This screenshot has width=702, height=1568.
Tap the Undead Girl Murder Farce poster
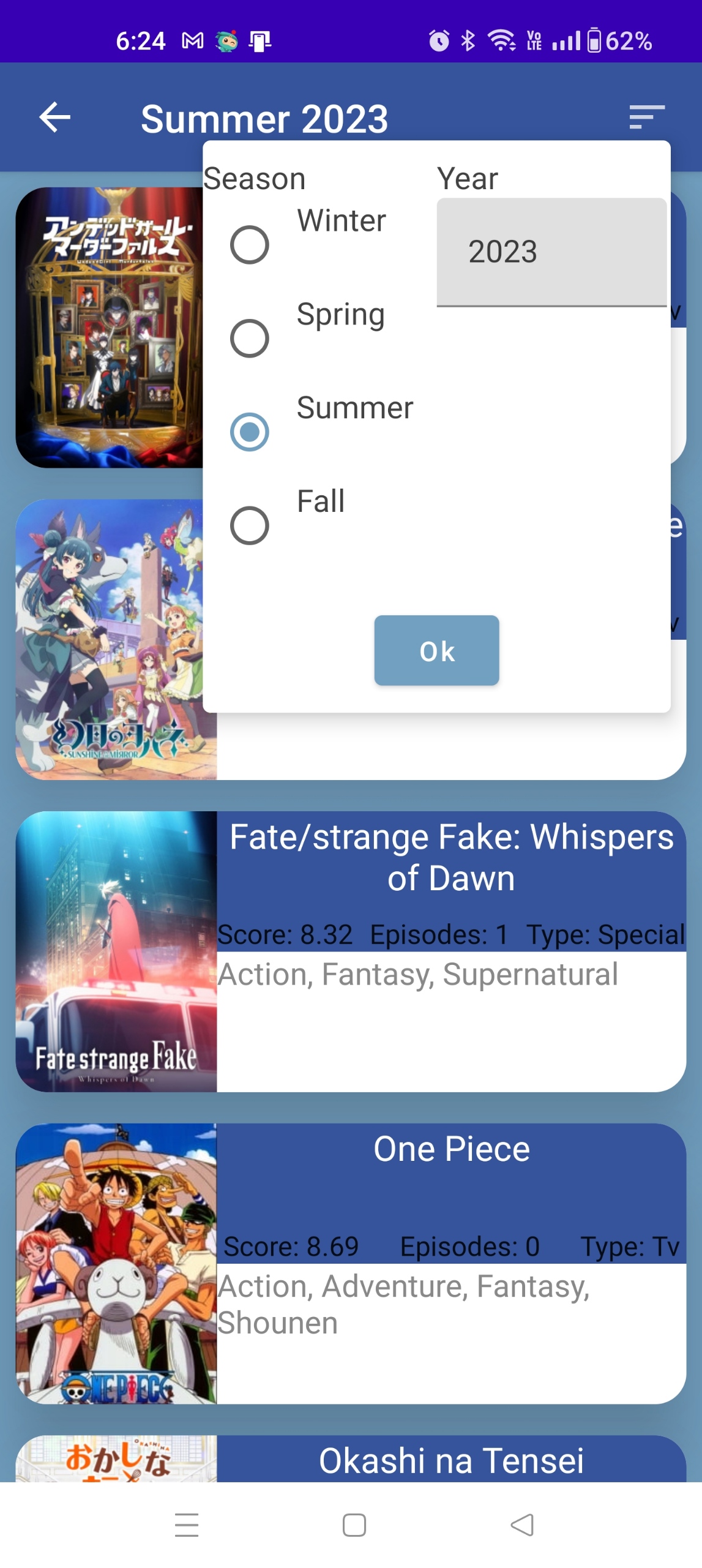(110, 328)
